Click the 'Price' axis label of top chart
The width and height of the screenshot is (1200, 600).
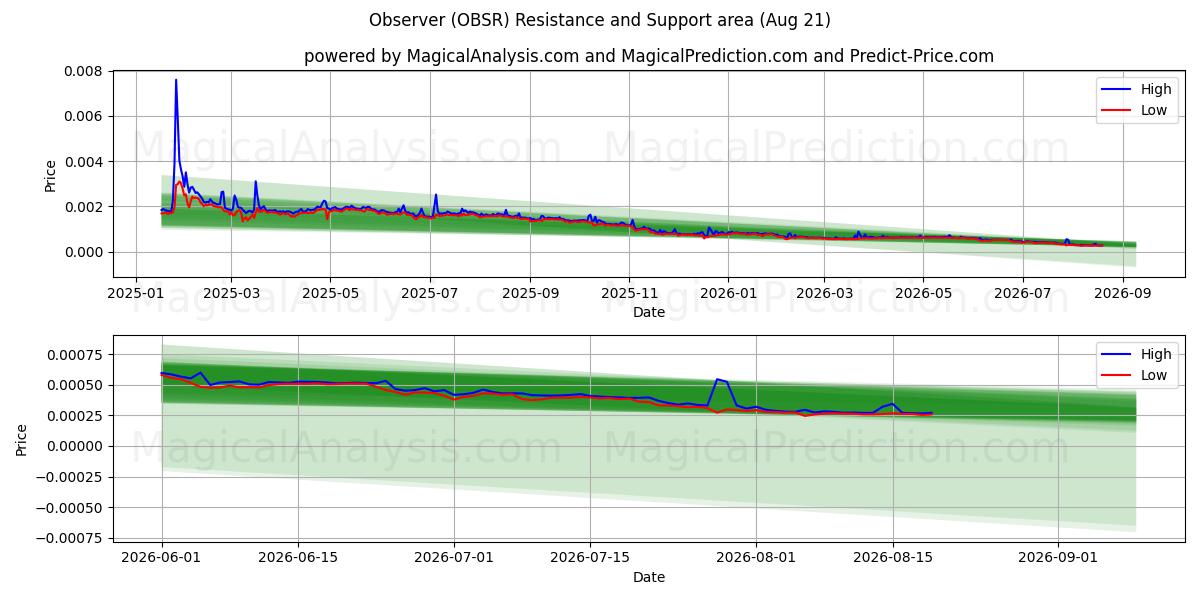coord(51,175)
